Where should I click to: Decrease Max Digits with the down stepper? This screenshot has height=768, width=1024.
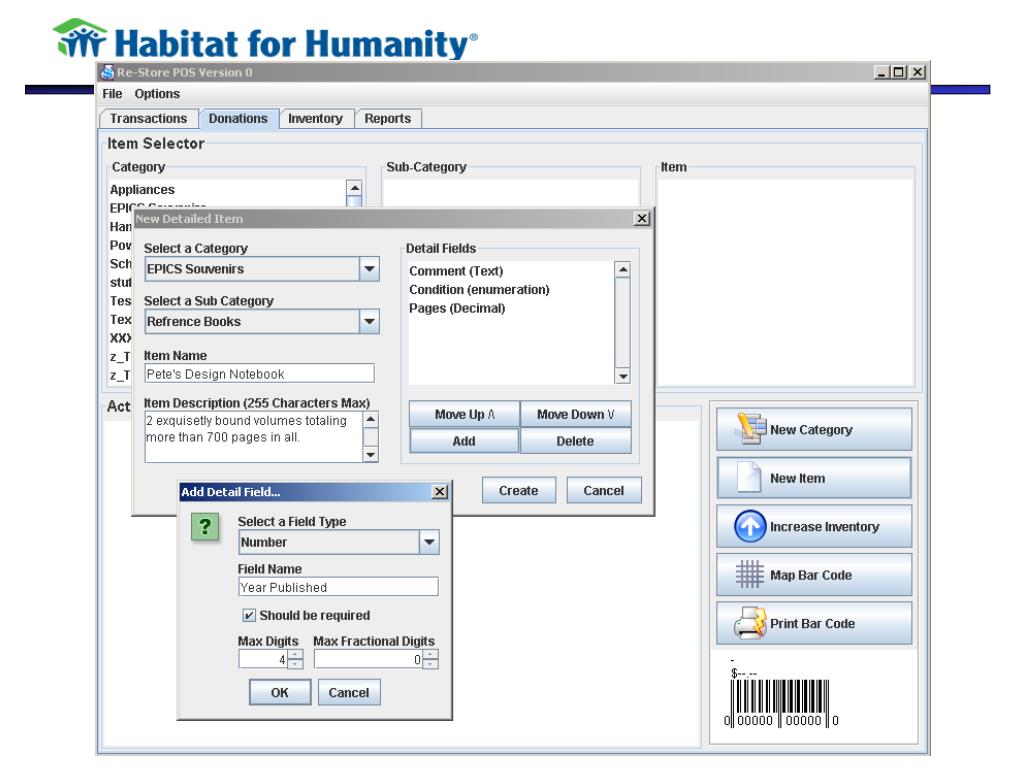(295, 664)
